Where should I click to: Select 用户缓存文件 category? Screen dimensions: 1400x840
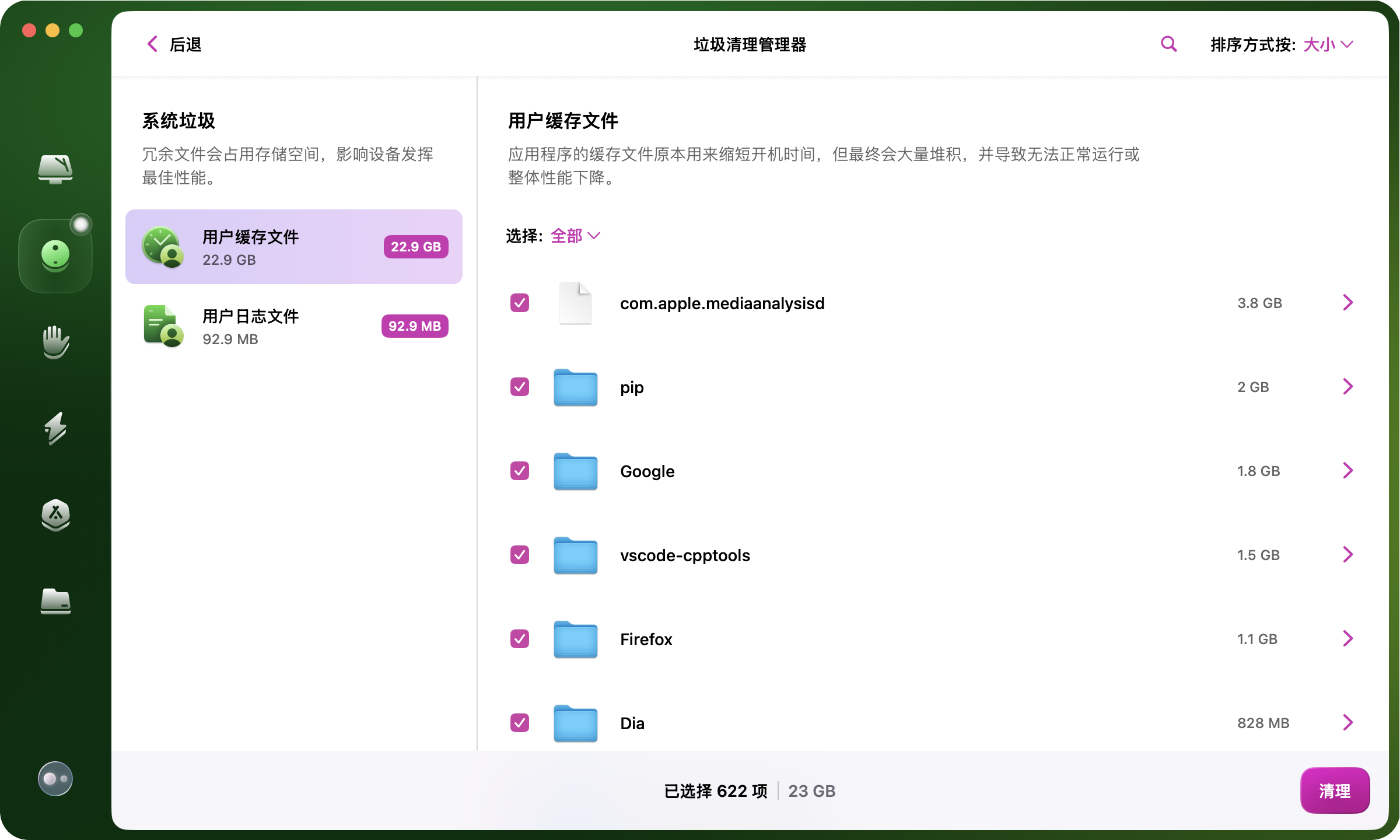click(293, 247)
